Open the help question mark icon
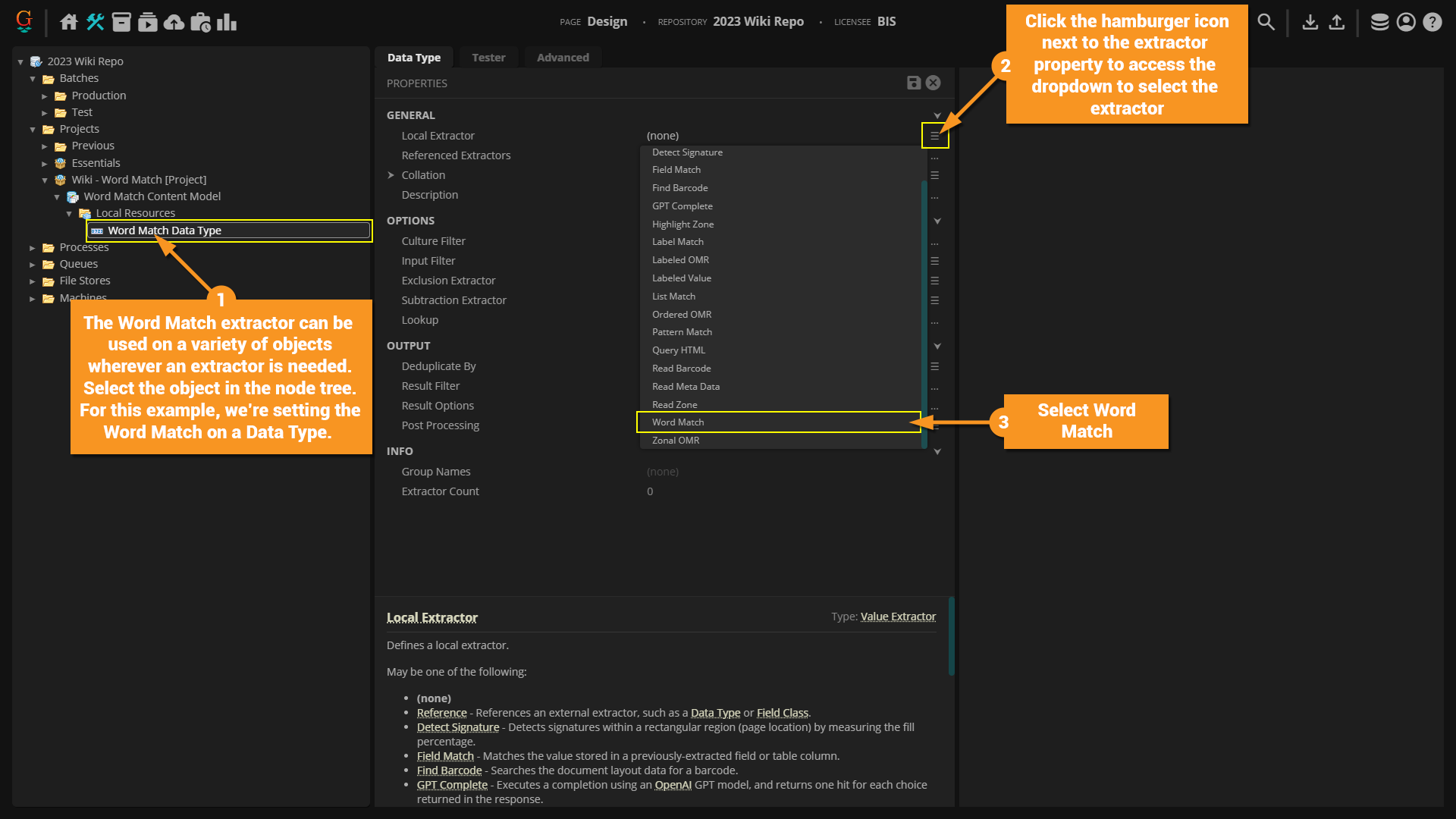Viewport: 1456px width, 819px height. [x=1432, y=22]
